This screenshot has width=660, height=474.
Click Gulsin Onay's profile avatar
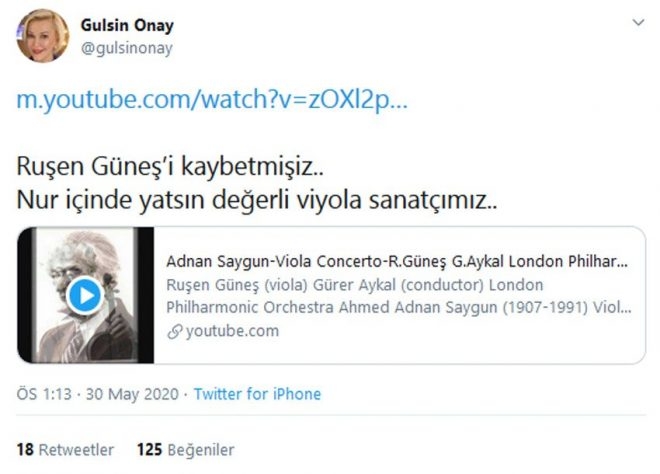43,36
